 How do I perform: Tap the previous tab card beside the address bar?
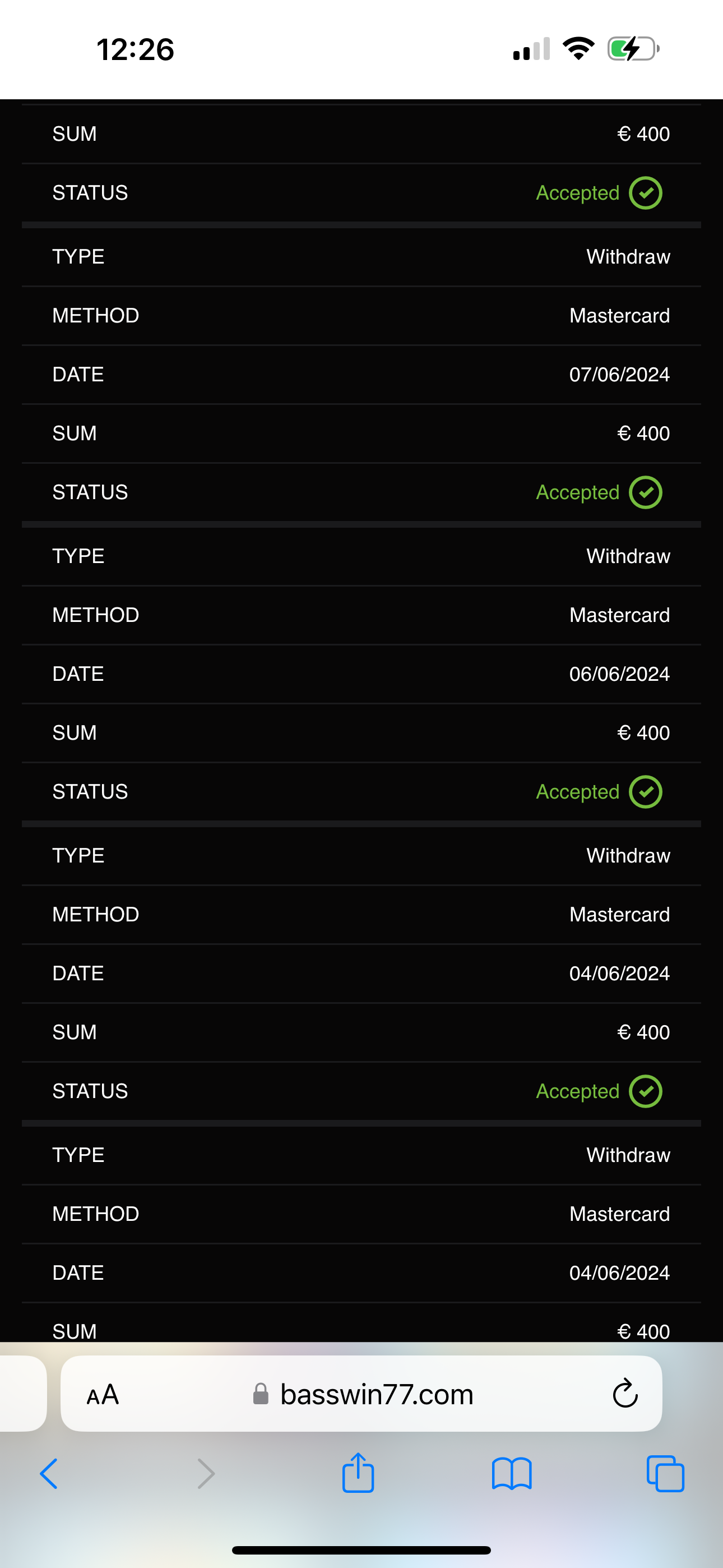tap(22, 1393)
